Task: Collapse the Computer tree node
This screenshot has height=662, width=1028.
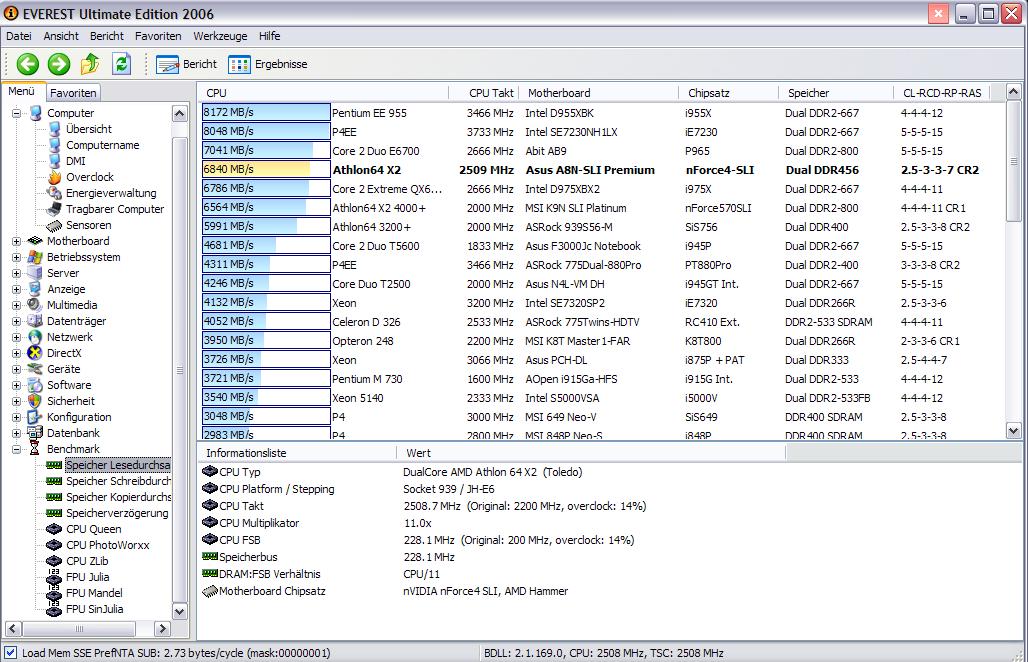Action: tap(16, 113)
